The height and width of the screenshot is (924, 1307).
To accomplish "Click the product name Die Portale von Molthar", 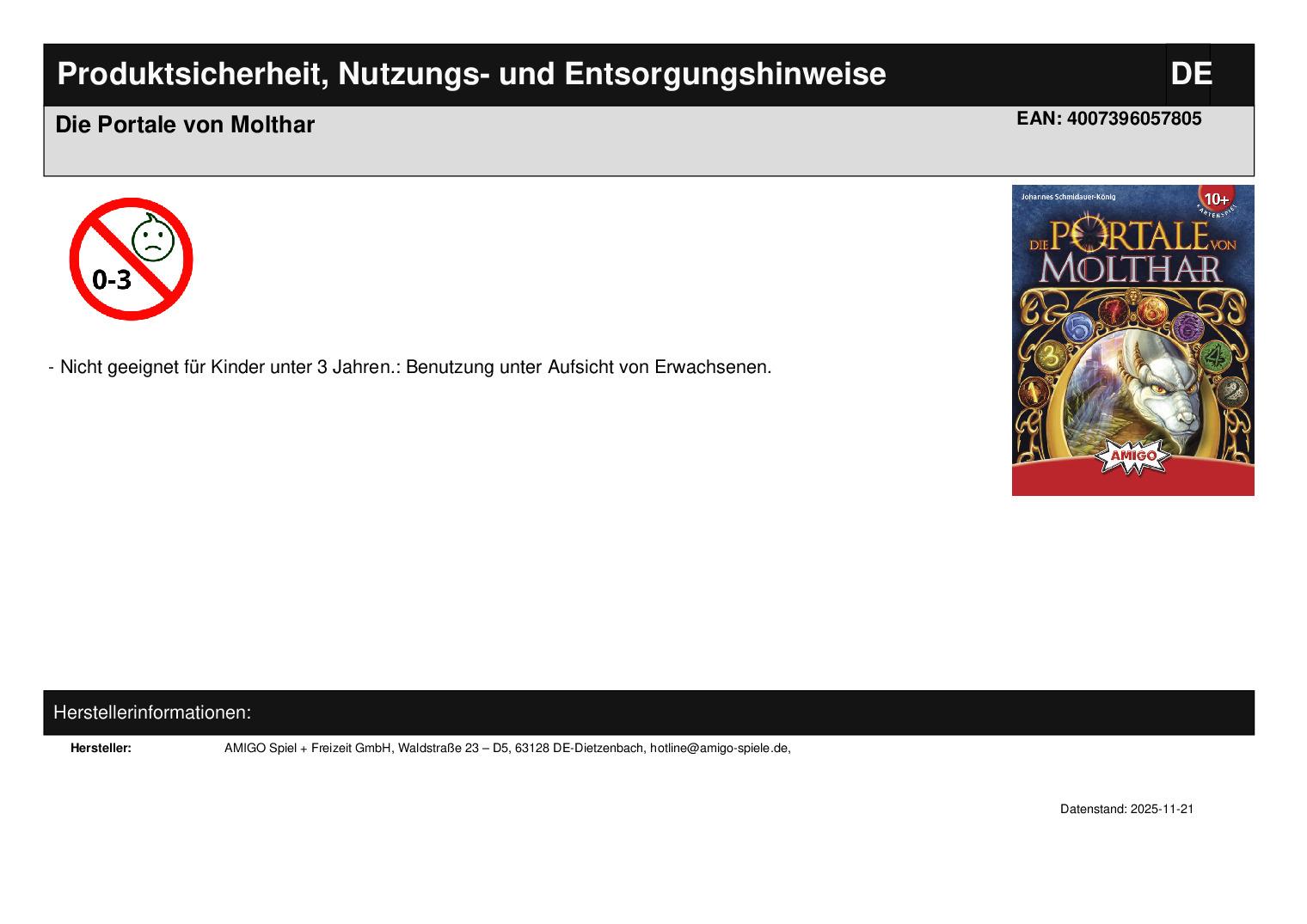I will click(x=185, y=125).
